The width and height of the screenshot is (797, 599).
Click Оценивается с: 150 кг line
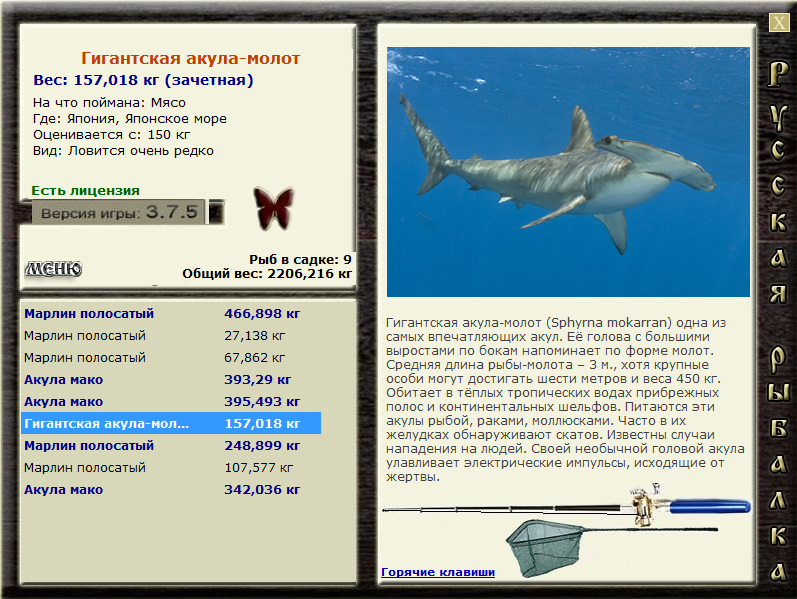pos(111,135)
